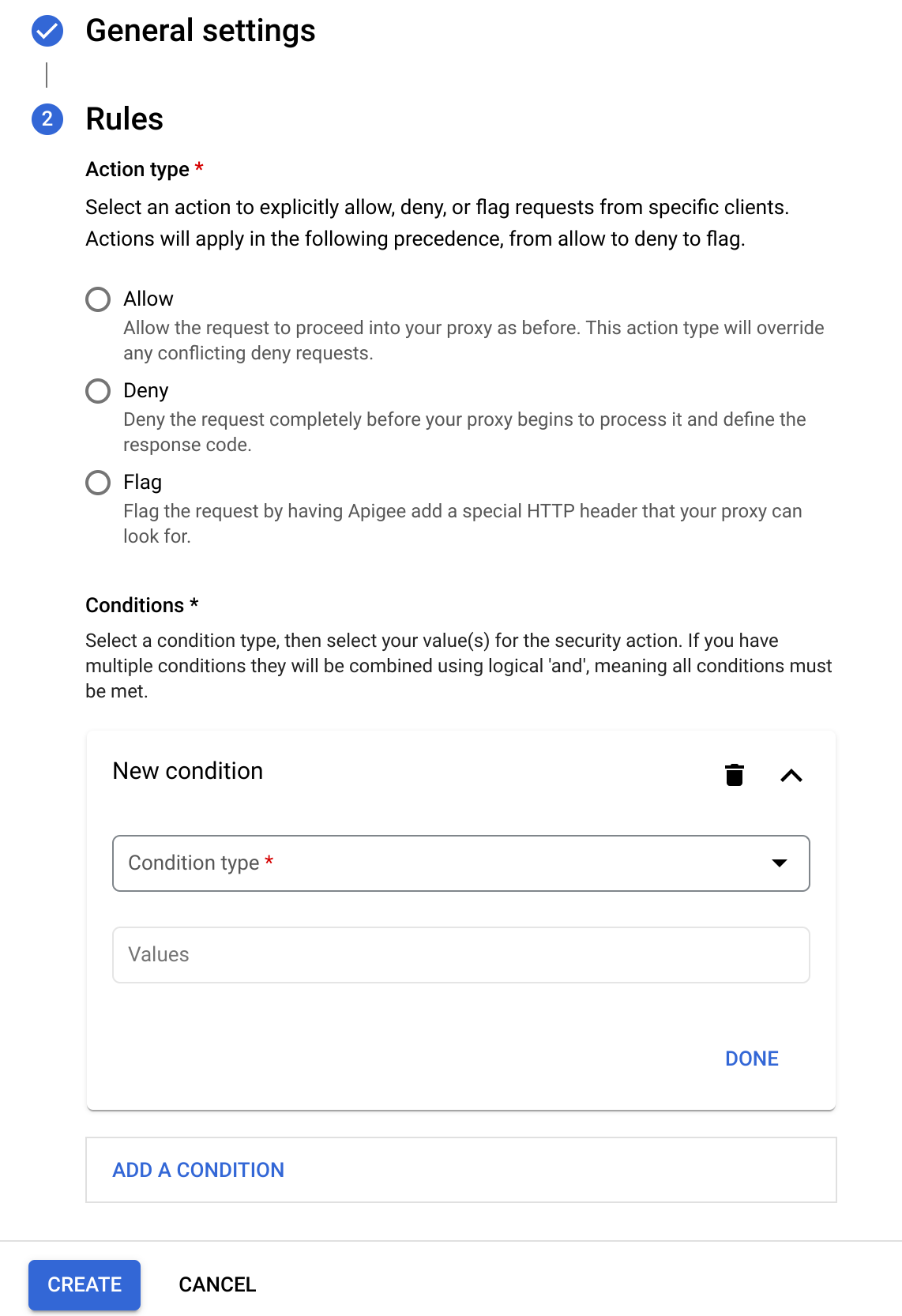This screenshot has height=1316, width=902.
Task: Click the trash icon to delete condition
Action: tap(735, 775)
